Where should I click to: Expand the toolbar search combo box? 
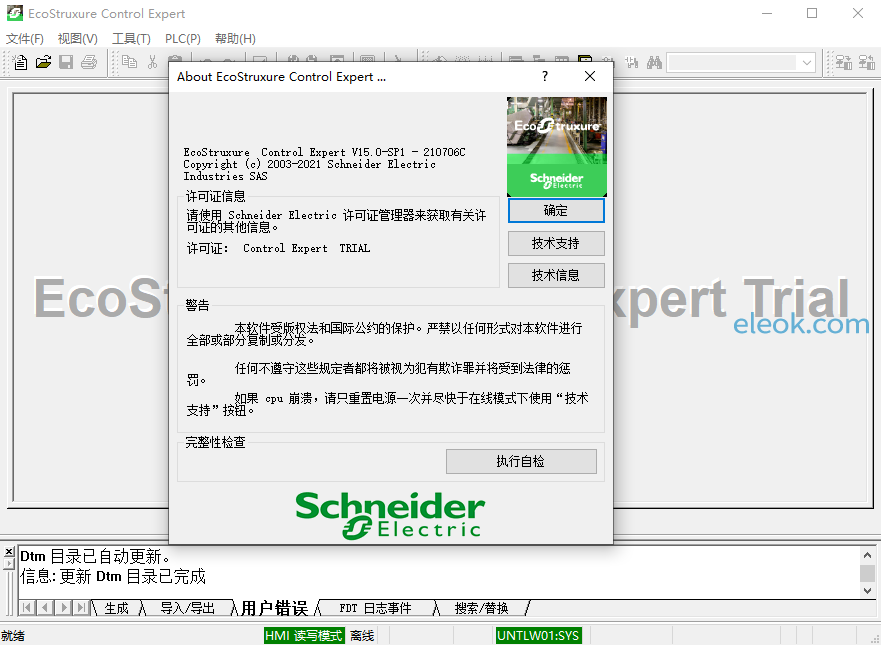tap(807, 62)
